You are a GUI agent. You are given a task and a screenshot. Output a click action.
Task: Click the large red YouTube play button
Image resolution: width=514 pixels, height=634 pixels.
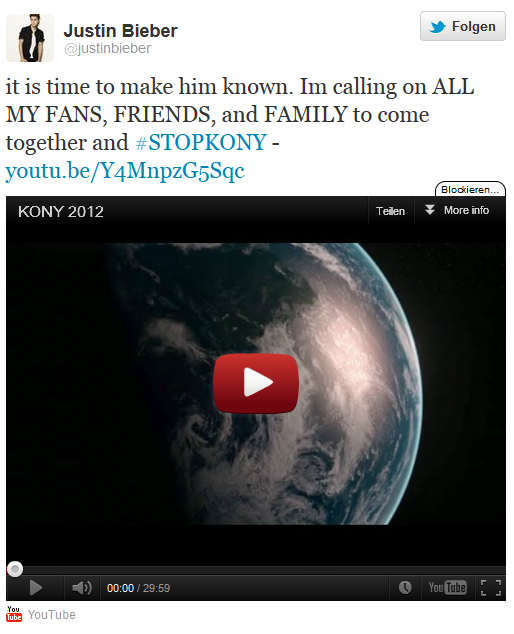pyautogui.click(x=256, y=383)
